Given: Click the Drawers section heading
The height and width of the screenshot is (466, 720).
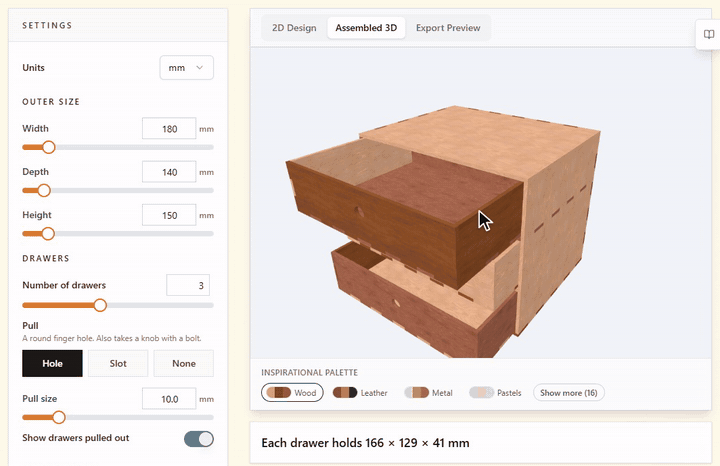Looking at the screenshot, I should pyautogui.click(x=46, y=258).
